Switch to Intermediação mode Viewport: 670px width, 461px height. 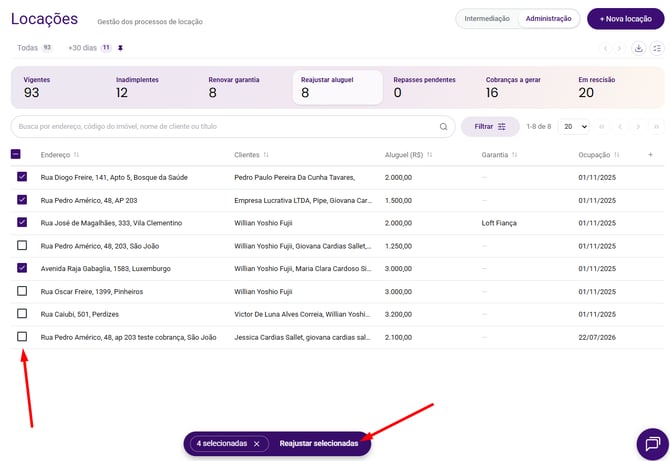click(x=487, y=19)
